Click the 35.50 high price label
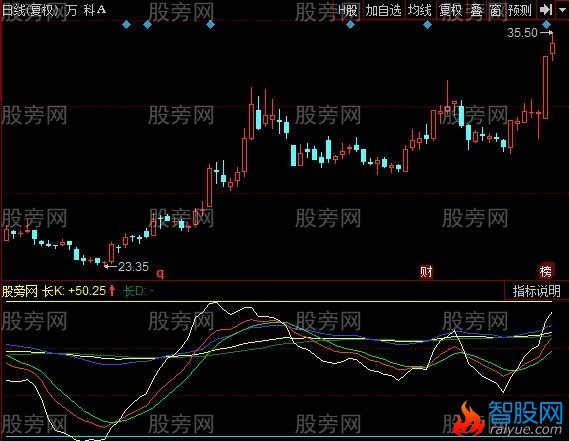 coord(522,33)
